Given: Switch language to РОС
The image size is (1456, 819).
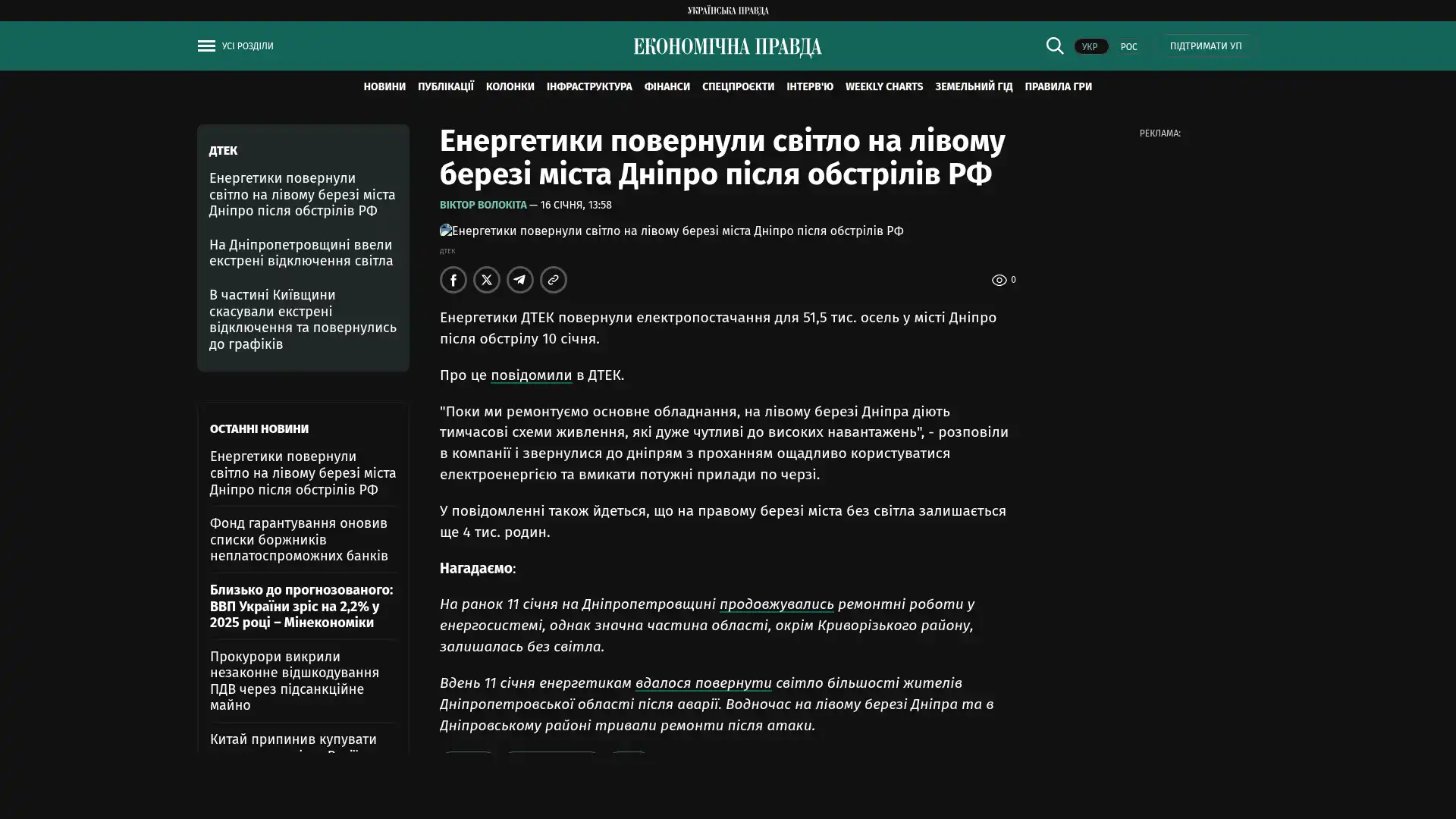Looking at the screenshot, I should click(x=1128, y=47).
